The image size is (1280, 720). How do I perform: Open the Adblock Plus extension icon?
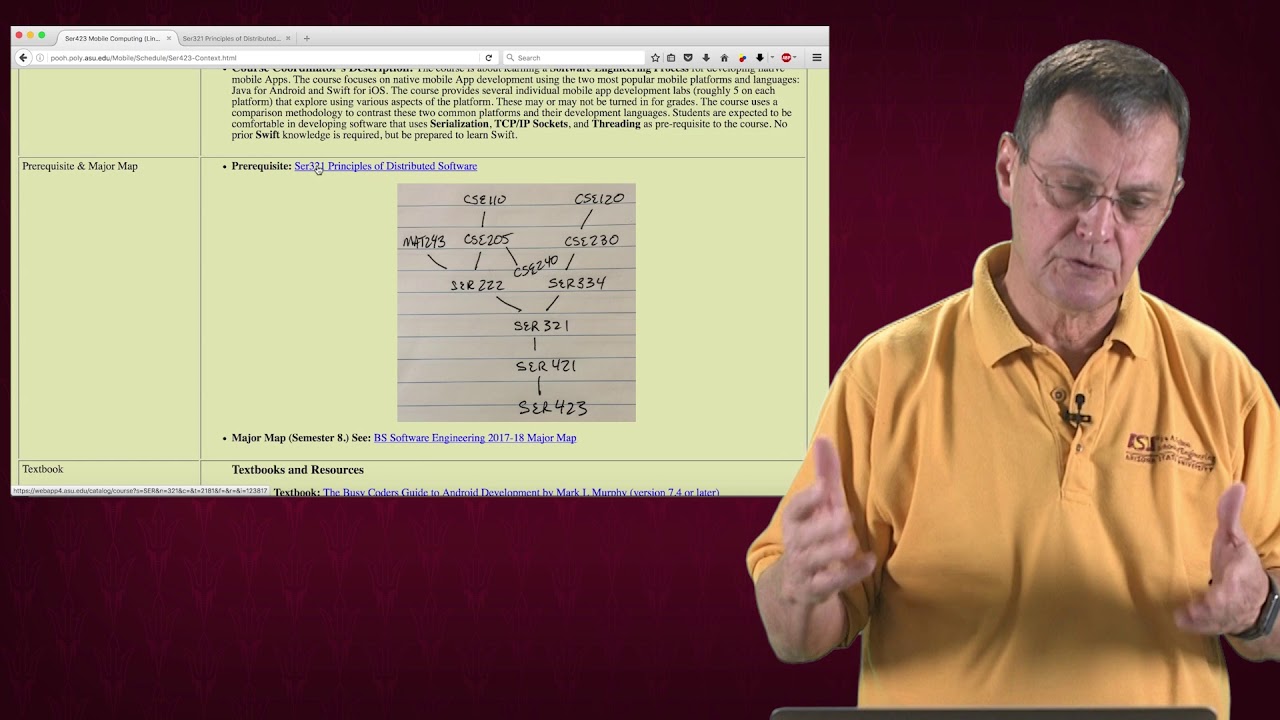point(786,58)
